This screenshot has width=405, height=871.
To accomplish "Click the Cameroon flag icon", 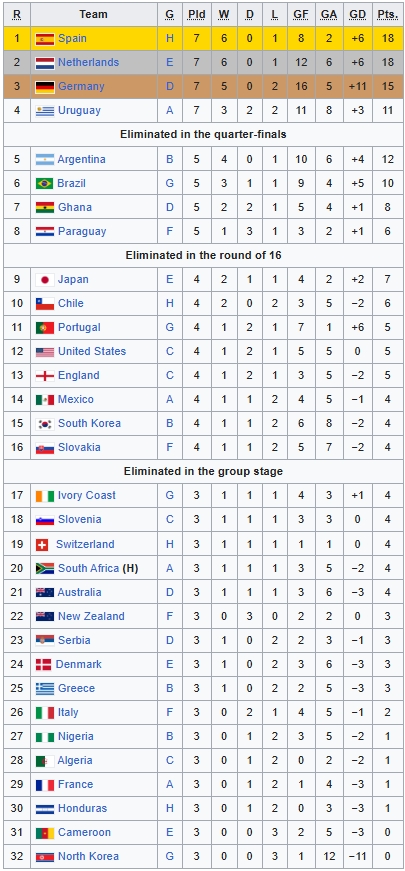I will click(x=44, y=832).
